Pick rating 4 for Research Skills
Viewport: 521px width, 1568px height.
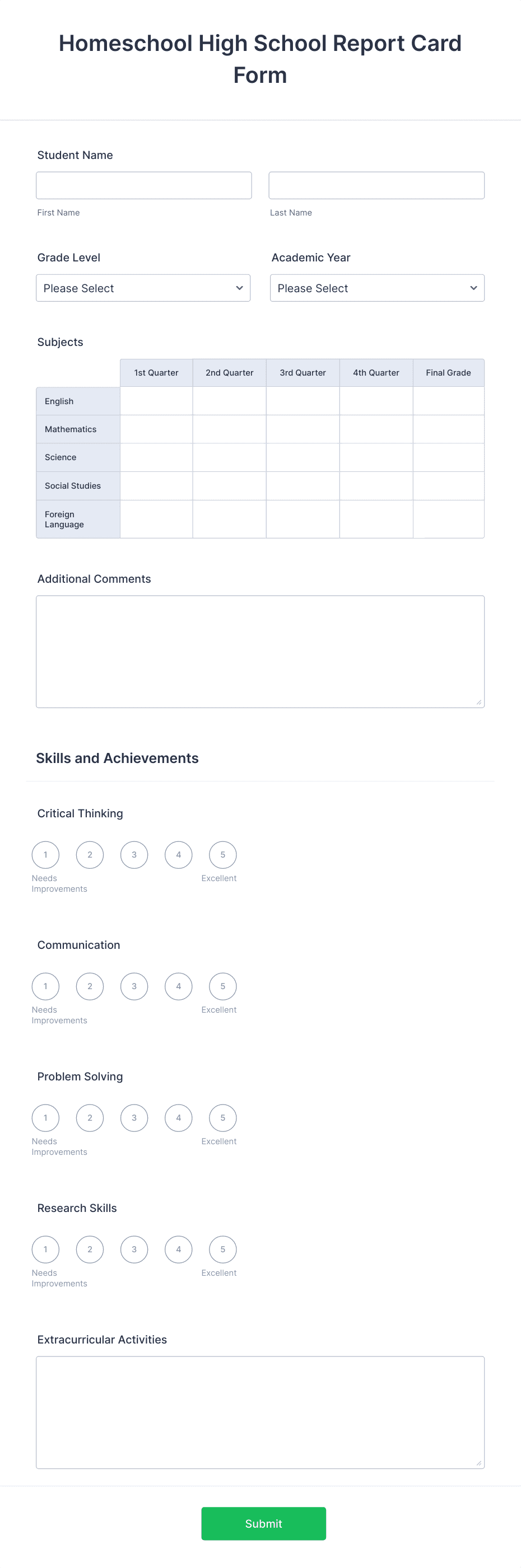(178, 1249)
